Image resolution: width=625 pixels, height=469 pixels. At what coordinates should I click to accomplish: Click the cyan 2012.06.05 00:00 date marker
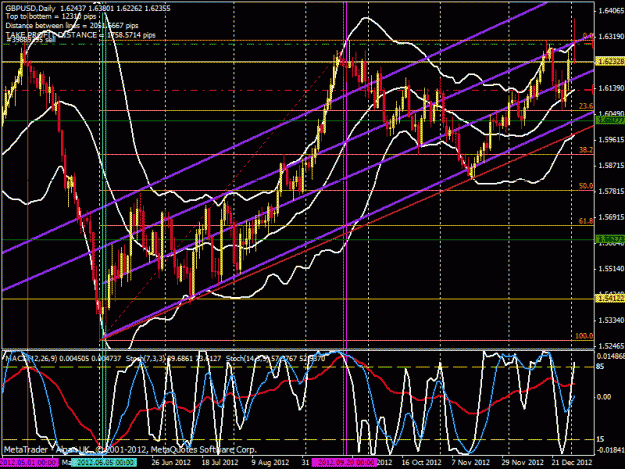click(x=105, y=463)
